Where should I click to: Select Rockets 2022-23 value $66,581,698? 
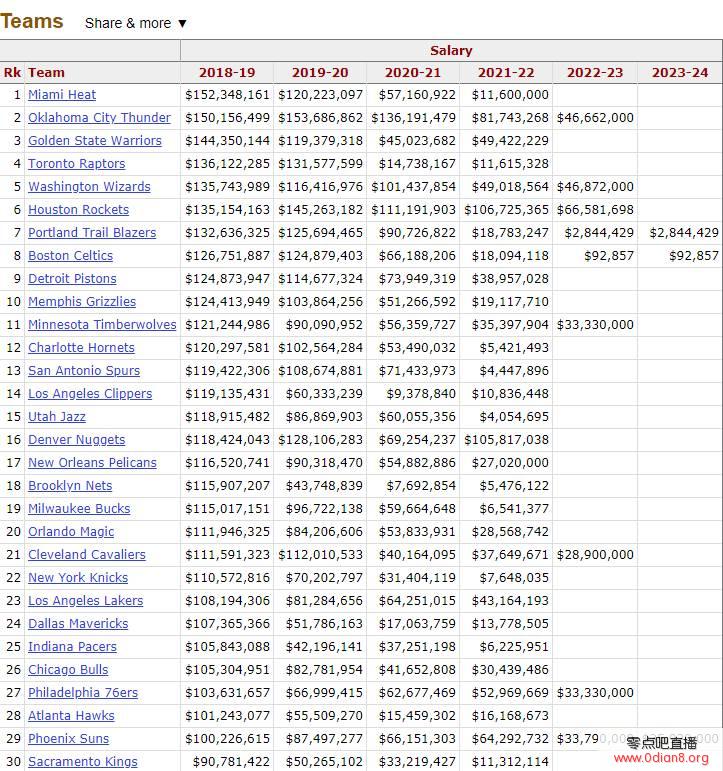tap(595, 209)
